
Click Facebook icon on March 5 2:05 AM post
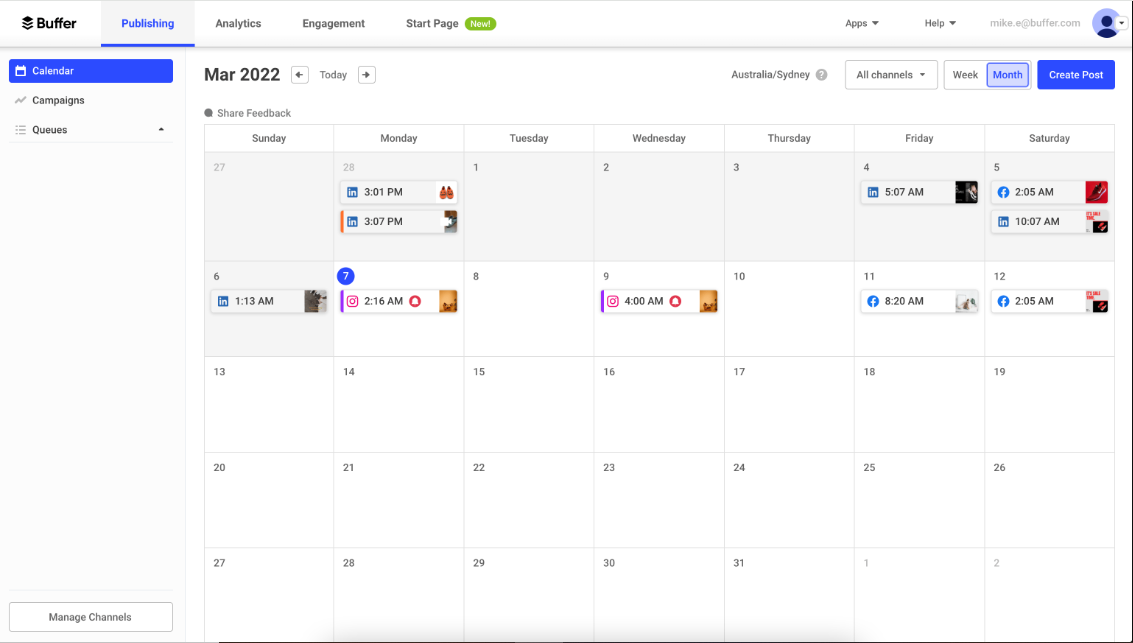1003,192
